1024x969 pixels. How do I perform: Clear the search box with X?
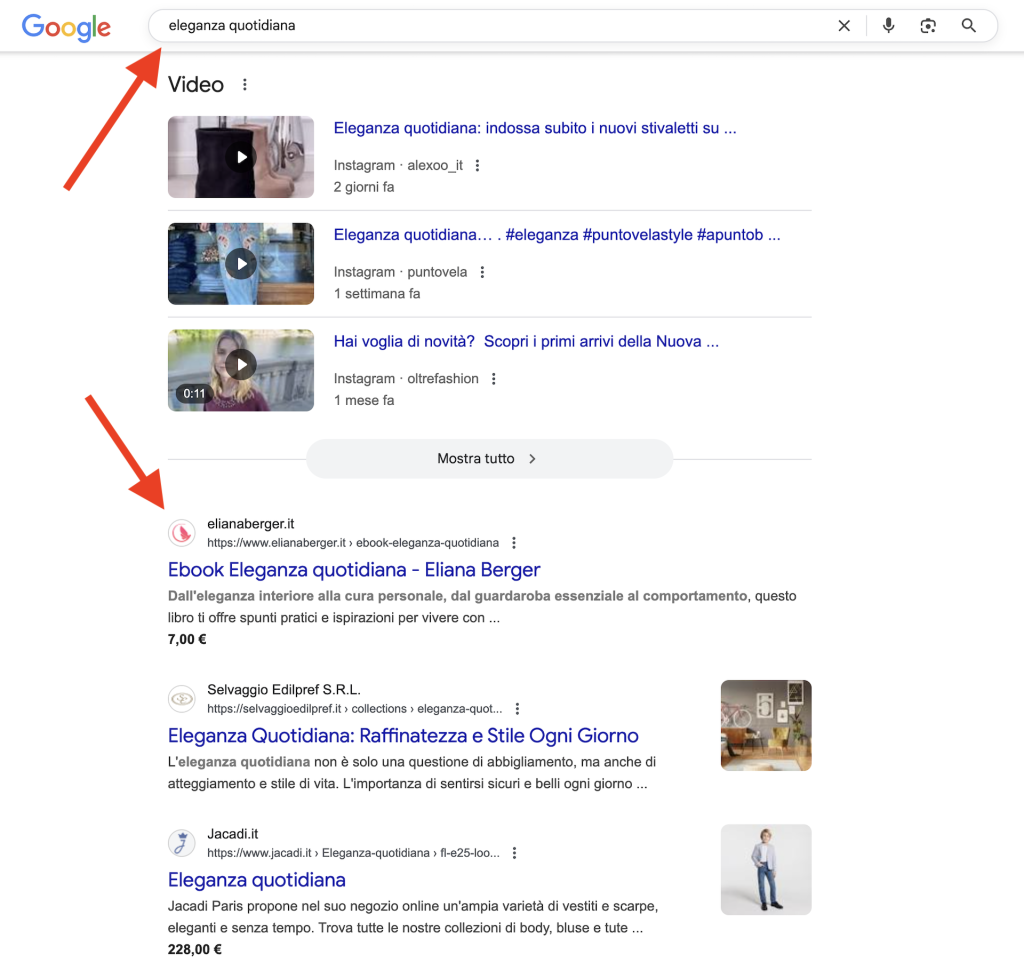844,25
